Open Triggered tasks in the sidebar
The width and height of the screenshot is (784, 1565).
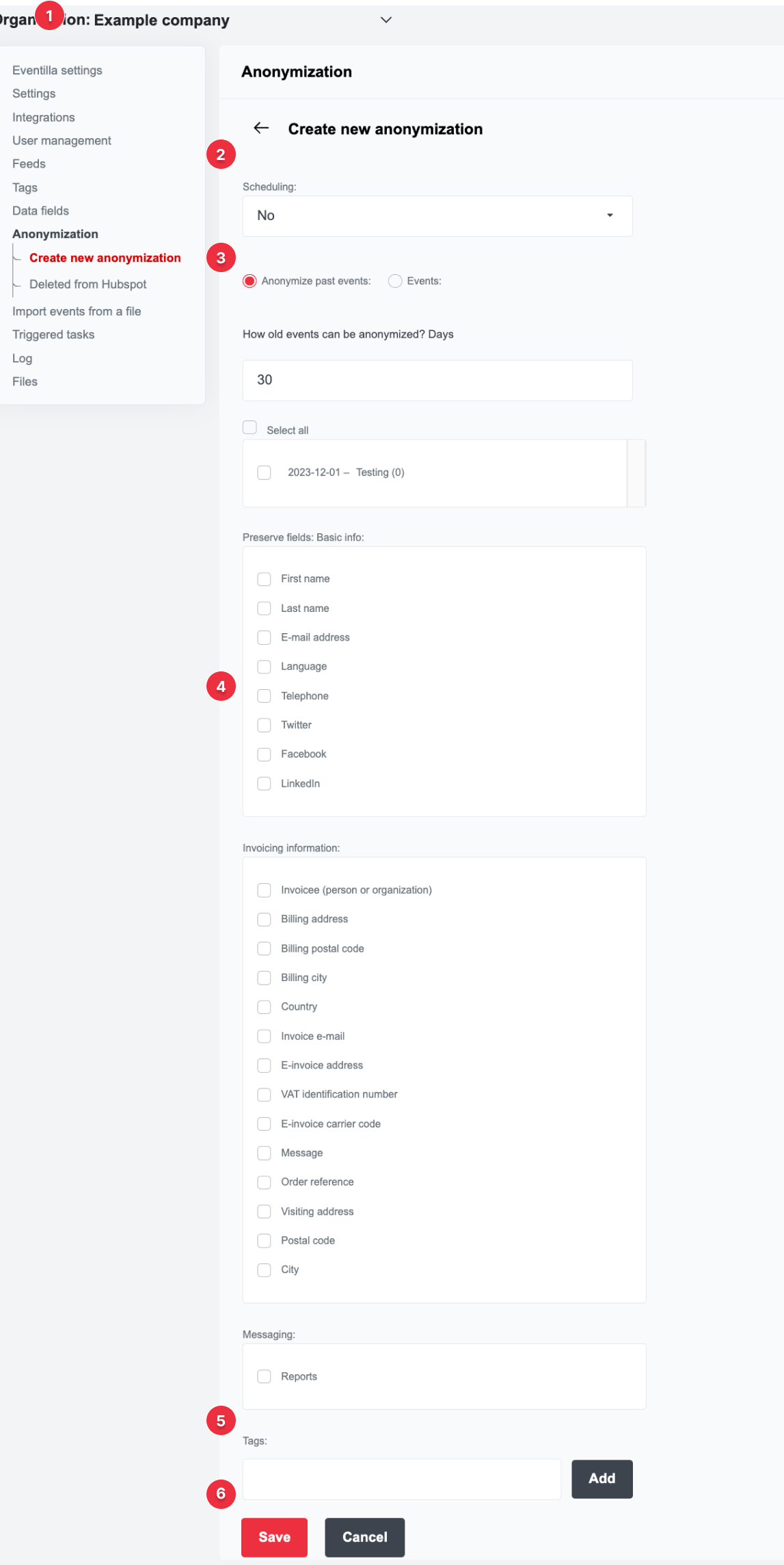click(x=53, y=335)
